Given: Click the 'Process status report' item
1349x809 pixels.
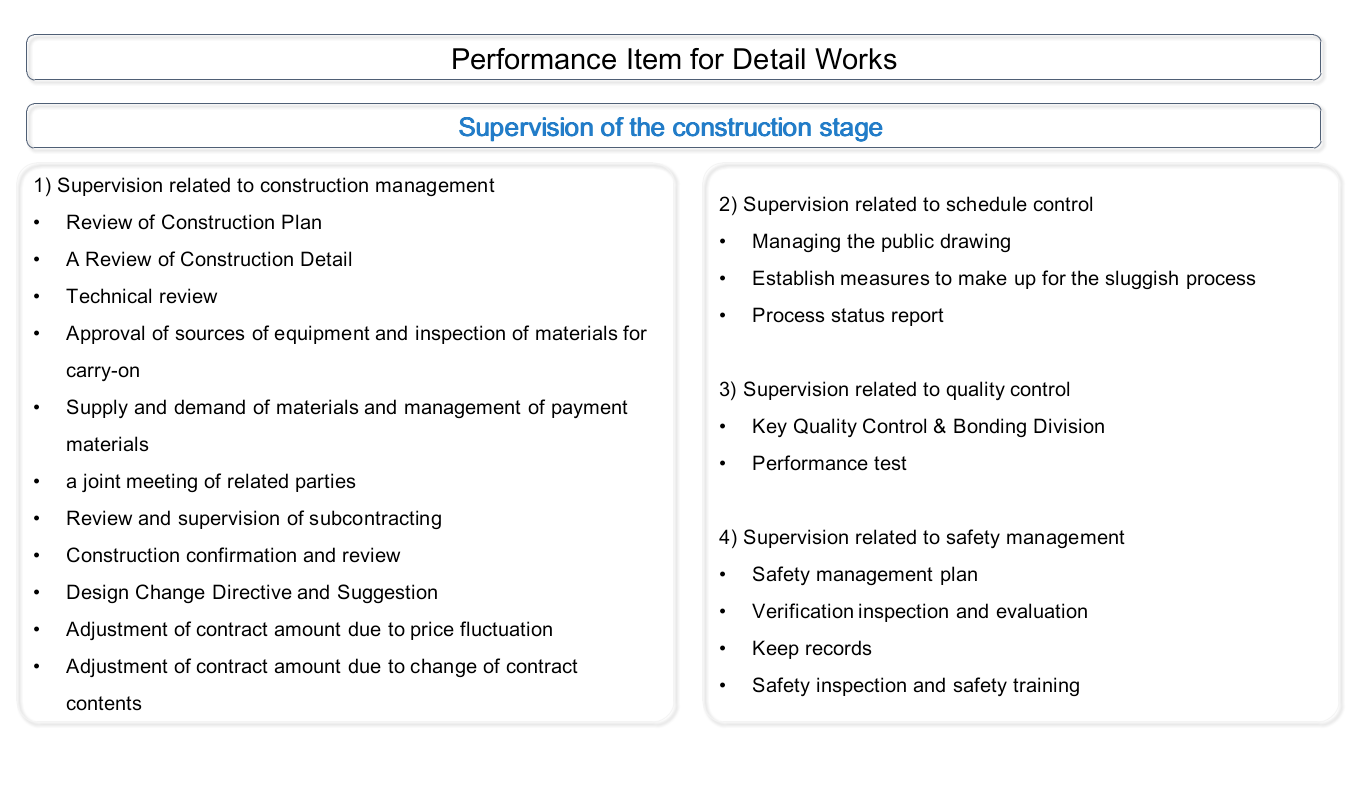Looking at the screenshot, I should [x=848, y=315].
